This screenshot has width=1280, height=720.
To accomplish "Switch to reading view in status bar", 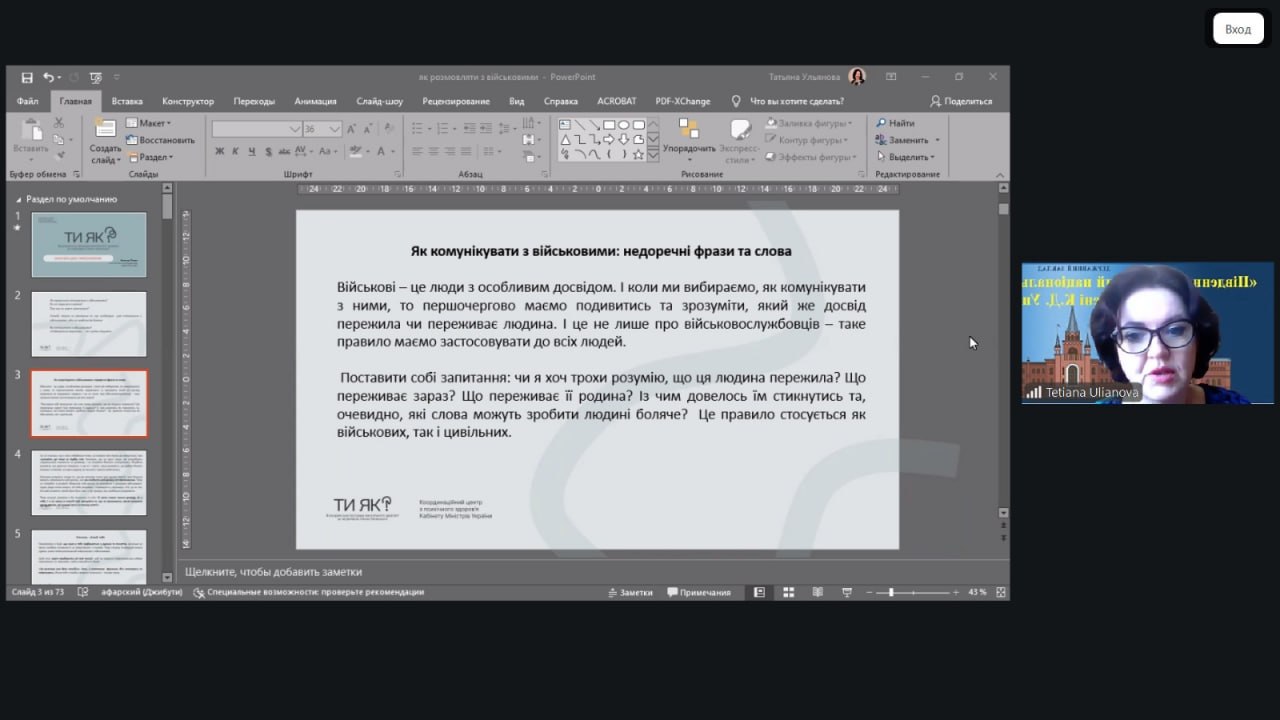I will (817, 592).
